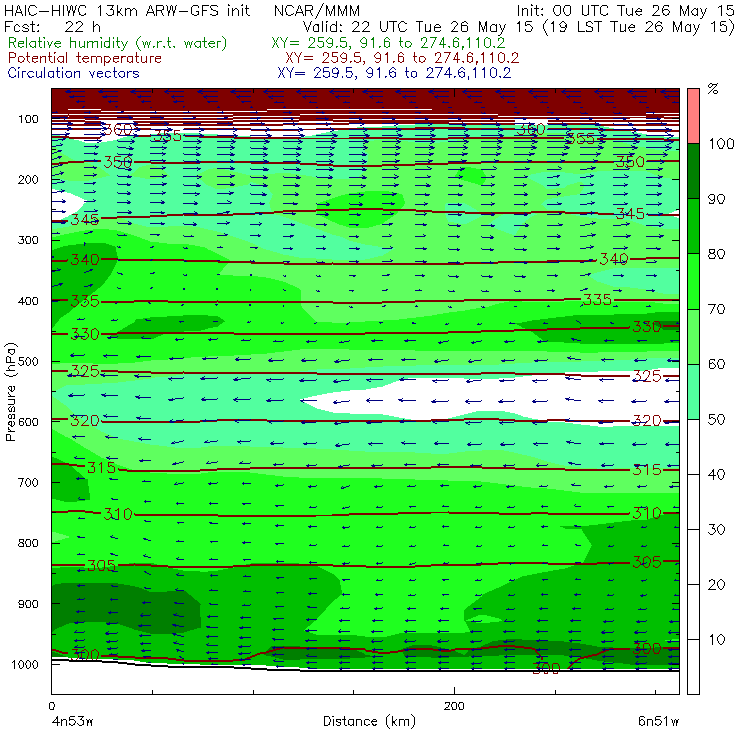Click the '%' unit label above colorbar
Image resolution: width=740 pixels, height=740 pixels.
pyautogui.click(x=713, y=88)
